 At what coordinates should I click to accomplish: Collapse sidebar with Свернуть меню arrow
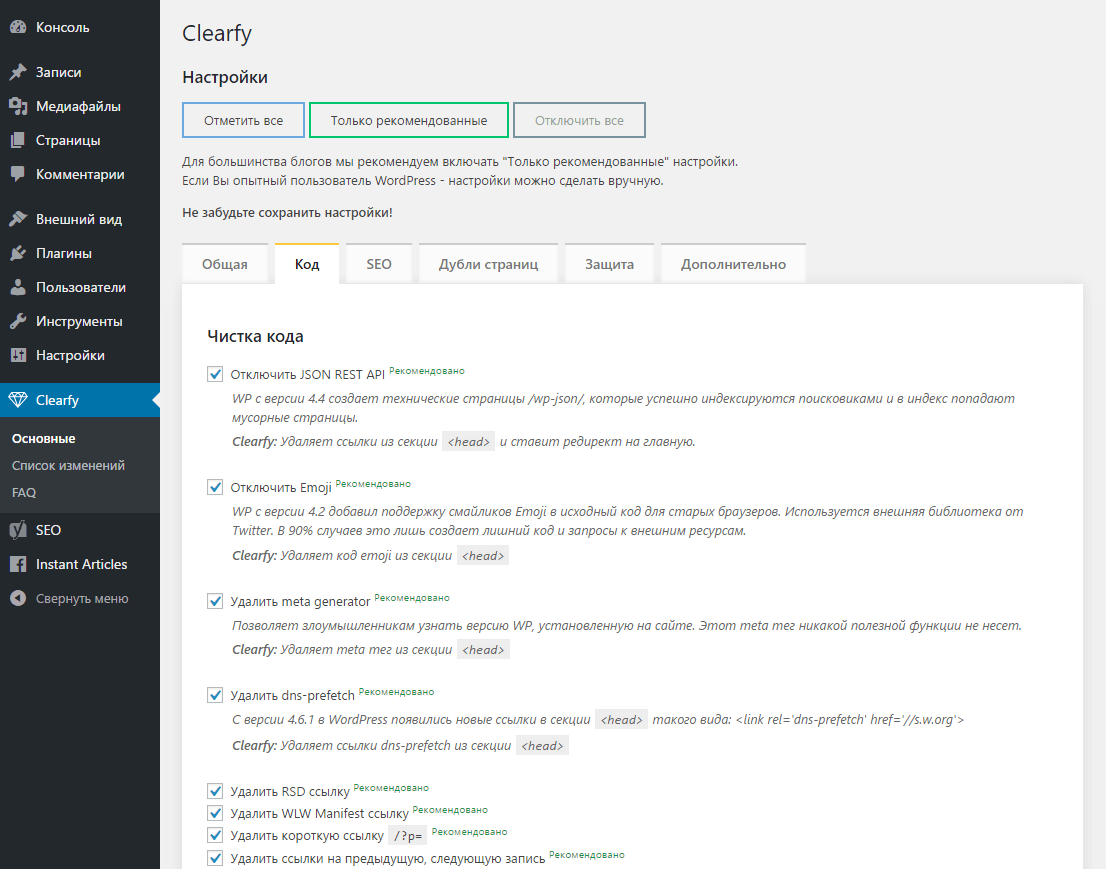click(x=18, y=599)
